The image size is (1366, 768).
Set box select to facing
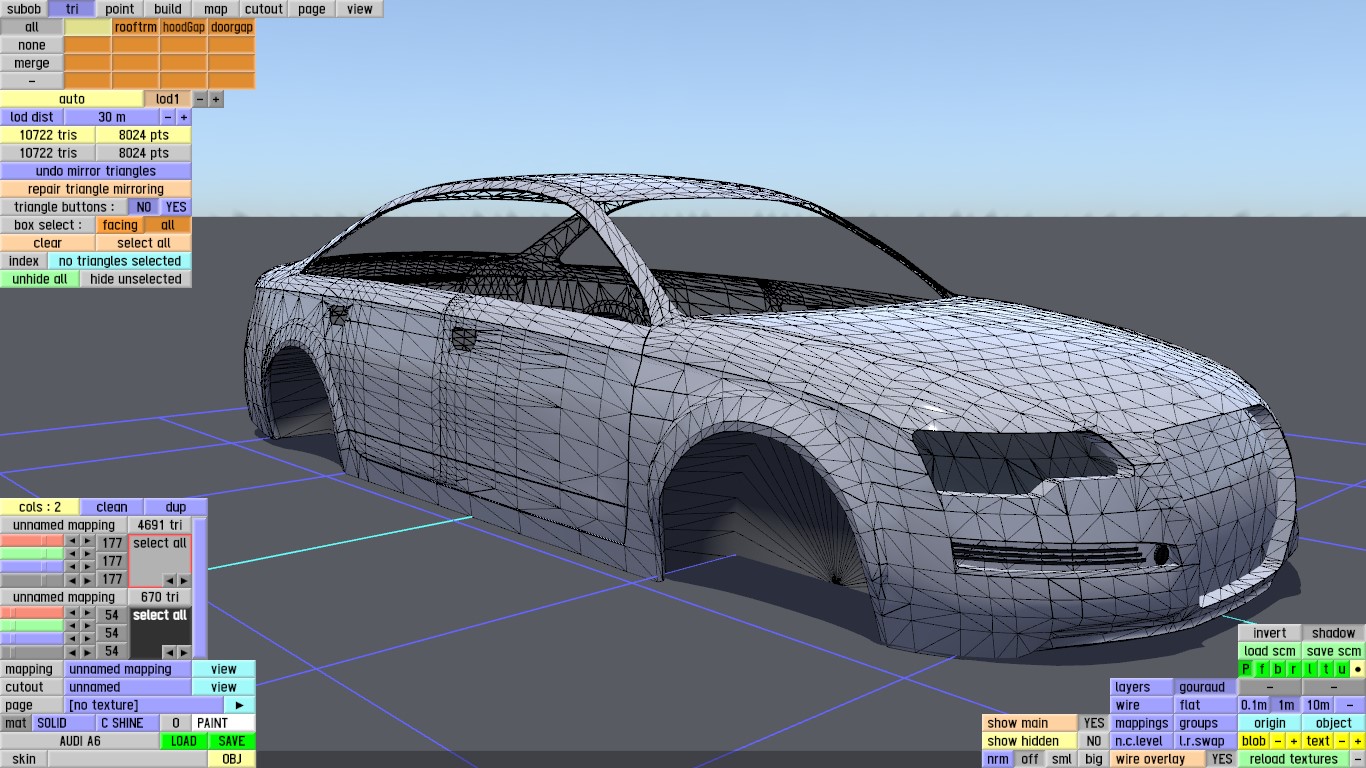tap(120, 225)
